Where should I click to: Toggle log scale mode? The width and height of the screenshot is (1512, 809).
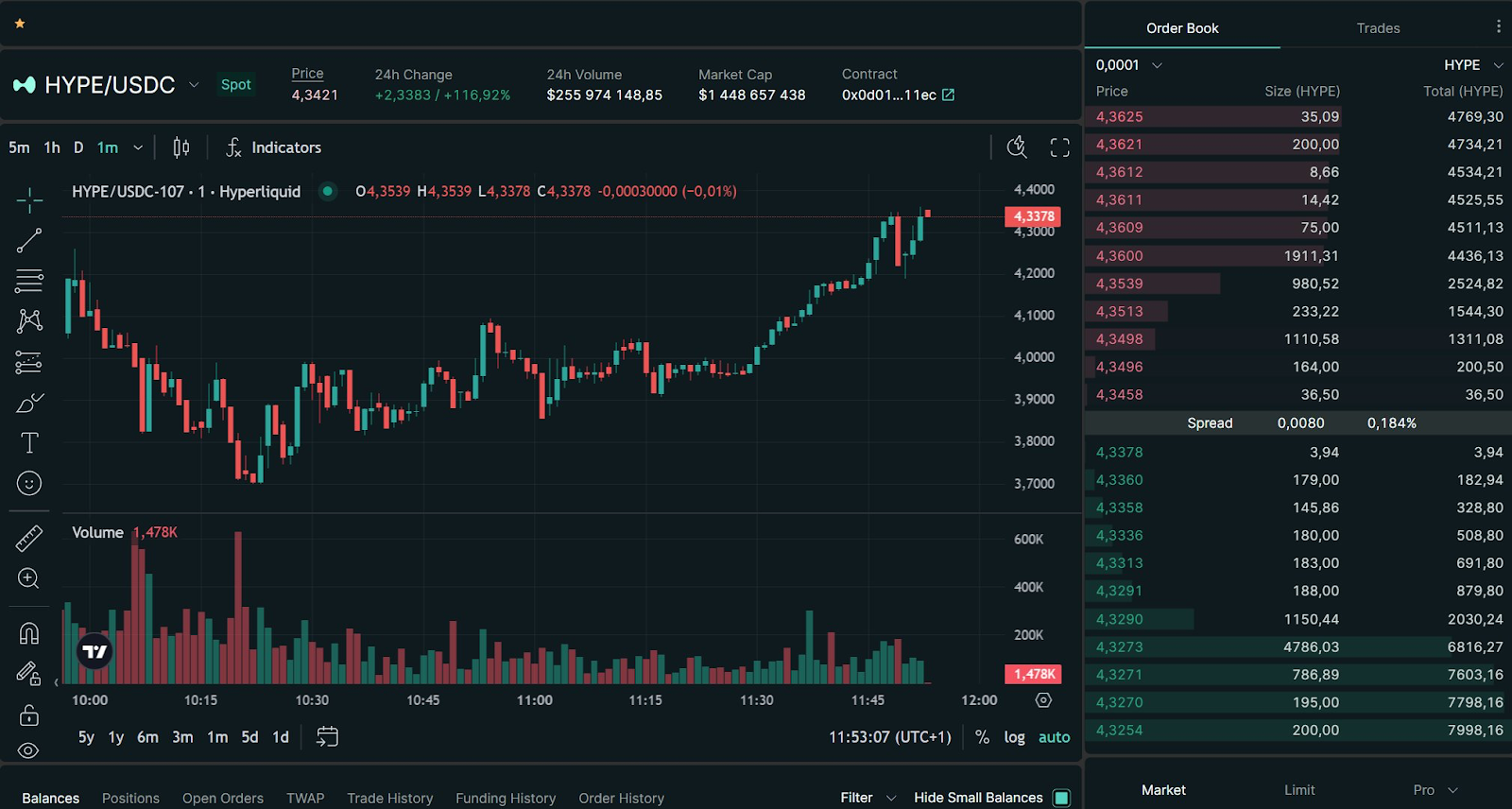tap(1014, 737)
